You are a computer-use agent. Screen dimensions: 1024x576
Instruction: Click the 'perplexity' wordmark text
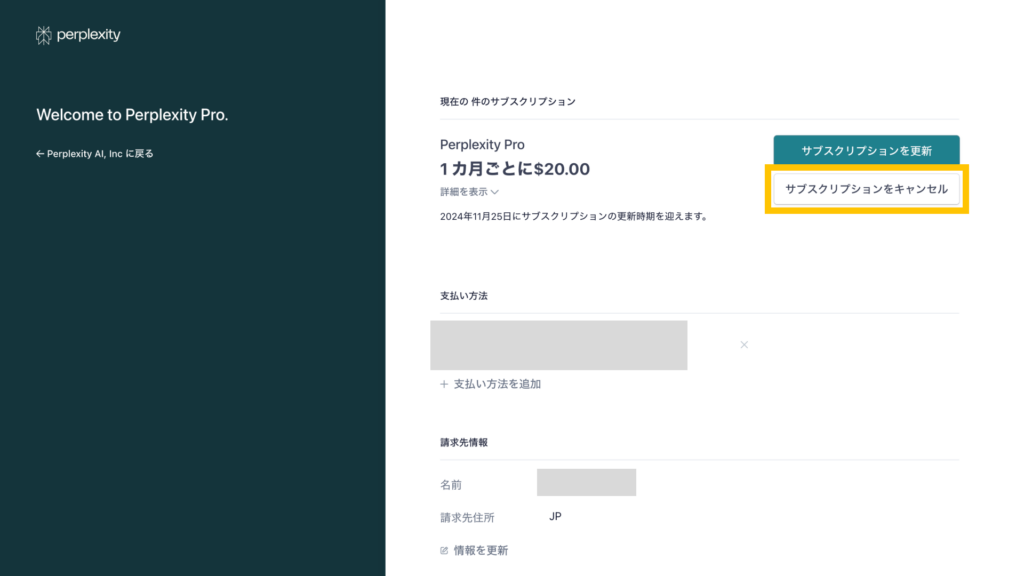point(89,35)
